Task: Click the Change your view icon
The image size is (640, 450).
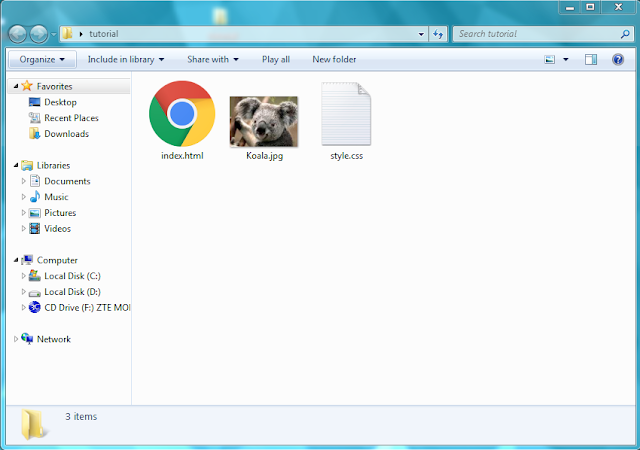Action: [549, 60]
